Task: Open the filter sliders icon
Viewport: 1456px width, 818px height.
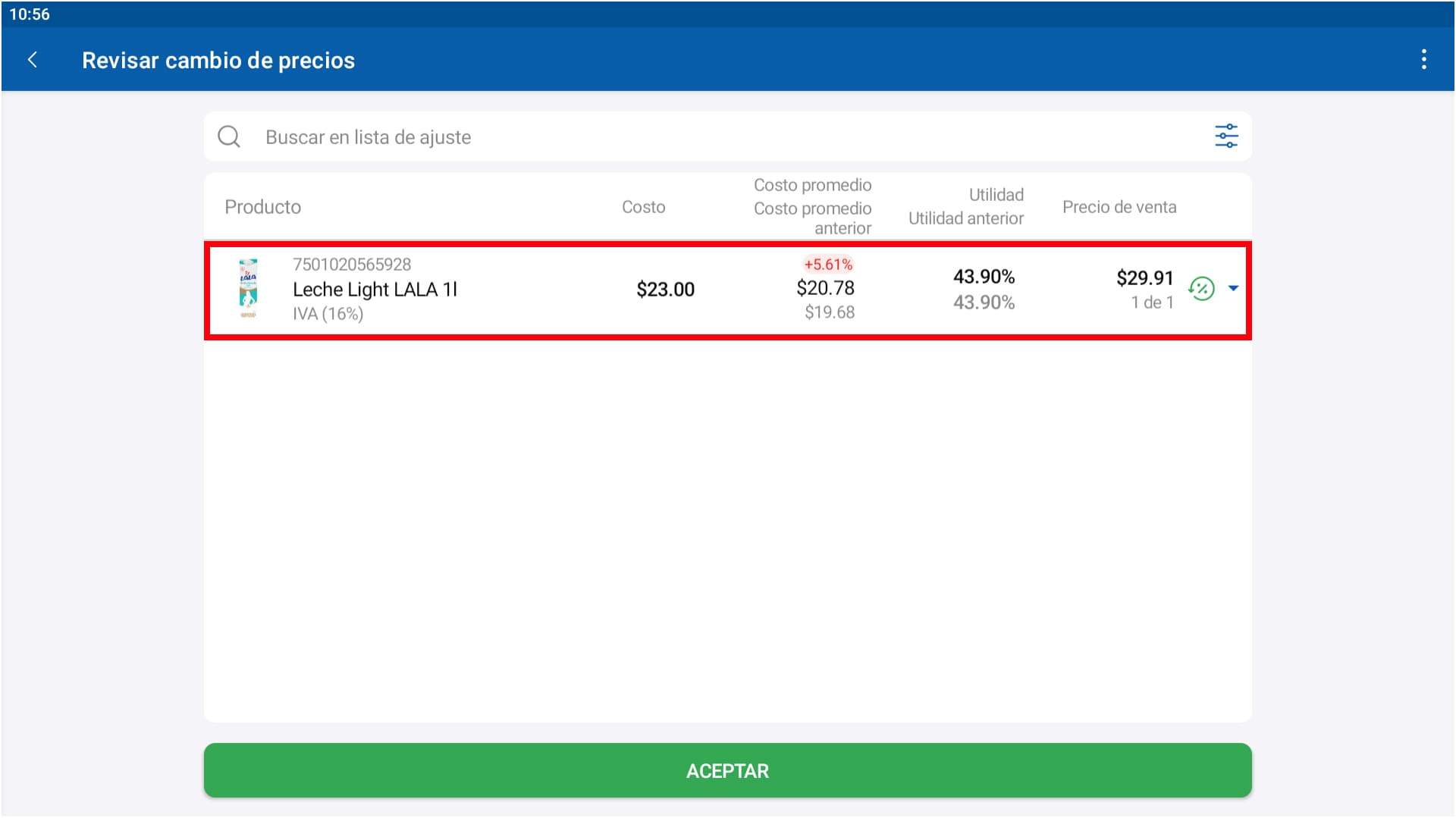Action: click(1225, 136)
